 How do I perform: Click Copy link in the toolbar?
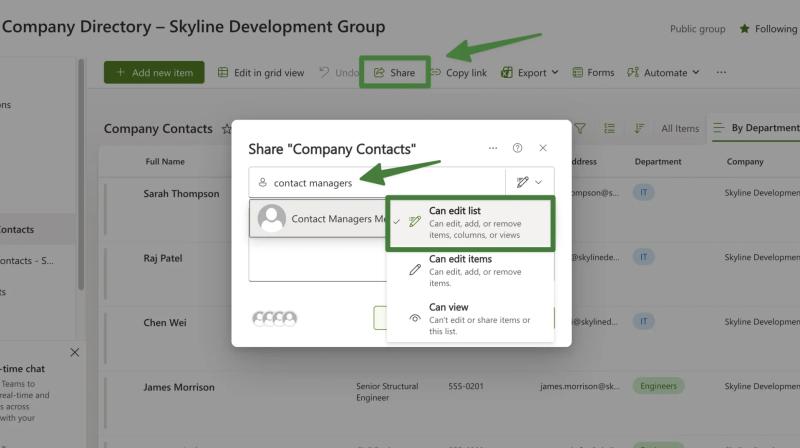[x=459, y=72]
